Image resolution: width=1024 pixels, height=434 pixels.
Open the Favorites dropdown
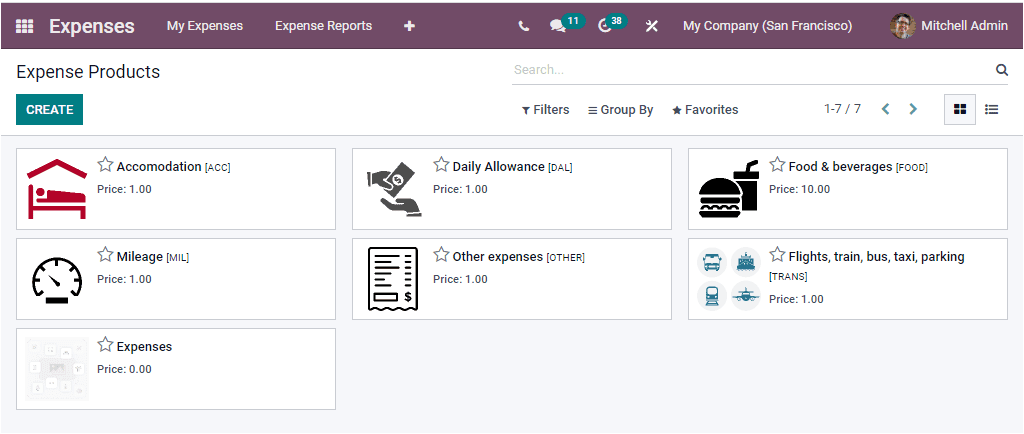(705, 110)
